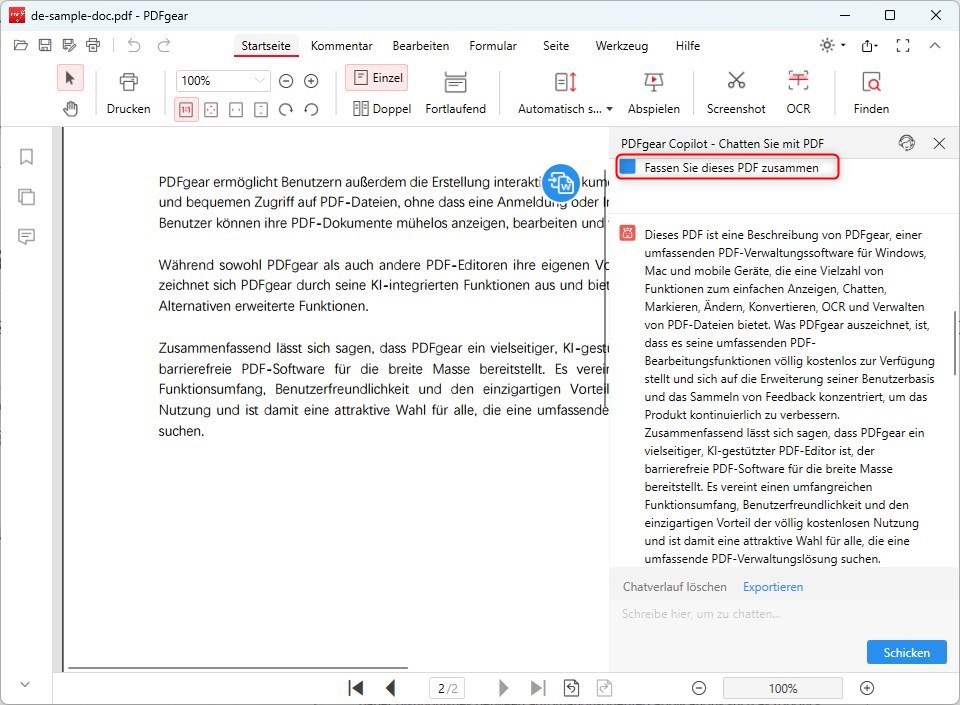Image resolution: width=960 pixels, height=705 pixels.
Task: Click the Drucken print button
Action: point(129,93)
